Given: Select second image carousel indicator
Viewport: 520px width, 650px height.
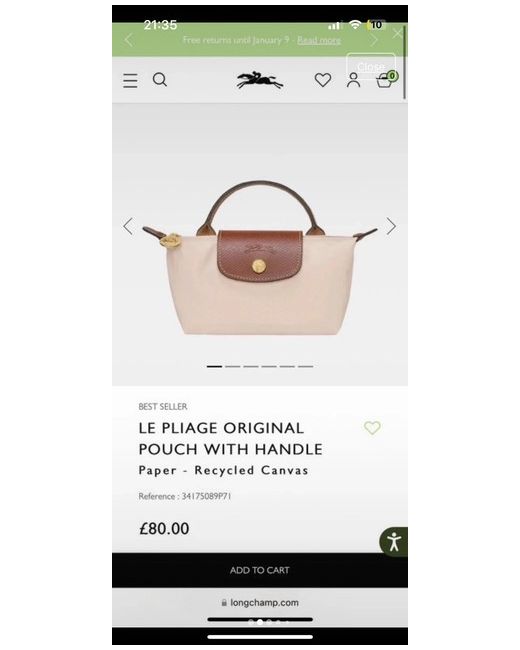Looking at the screenshot, I should pyautogui.click(x=233, y=366).
